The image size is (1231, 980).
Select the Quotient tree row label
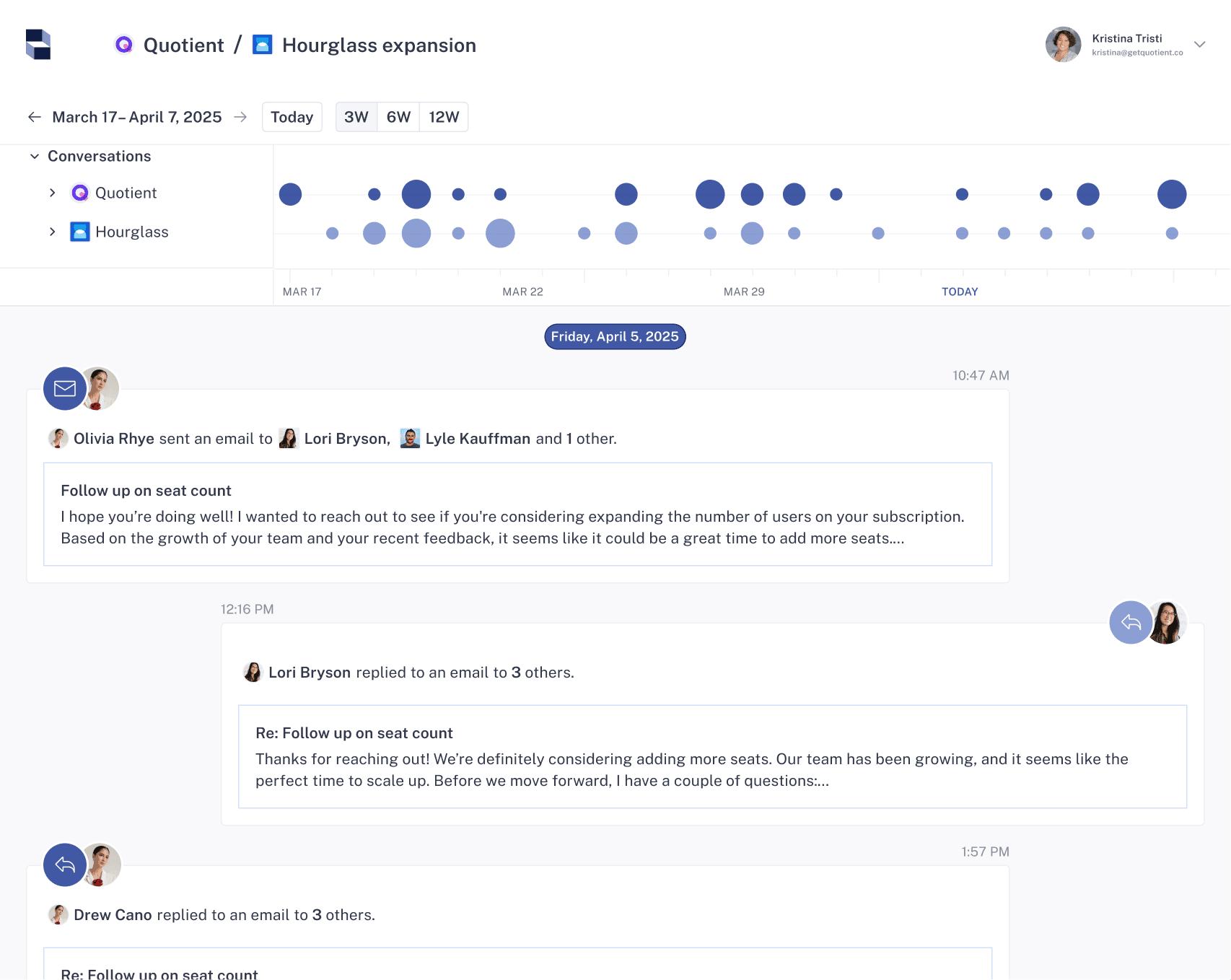tap(126, 193)
